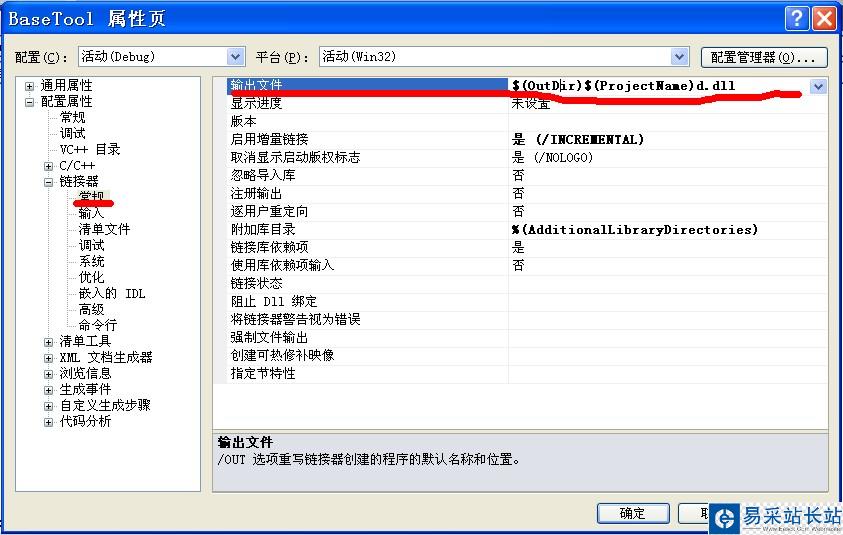
Task: Click the 输出文件 value field
Action: point(659,86)
